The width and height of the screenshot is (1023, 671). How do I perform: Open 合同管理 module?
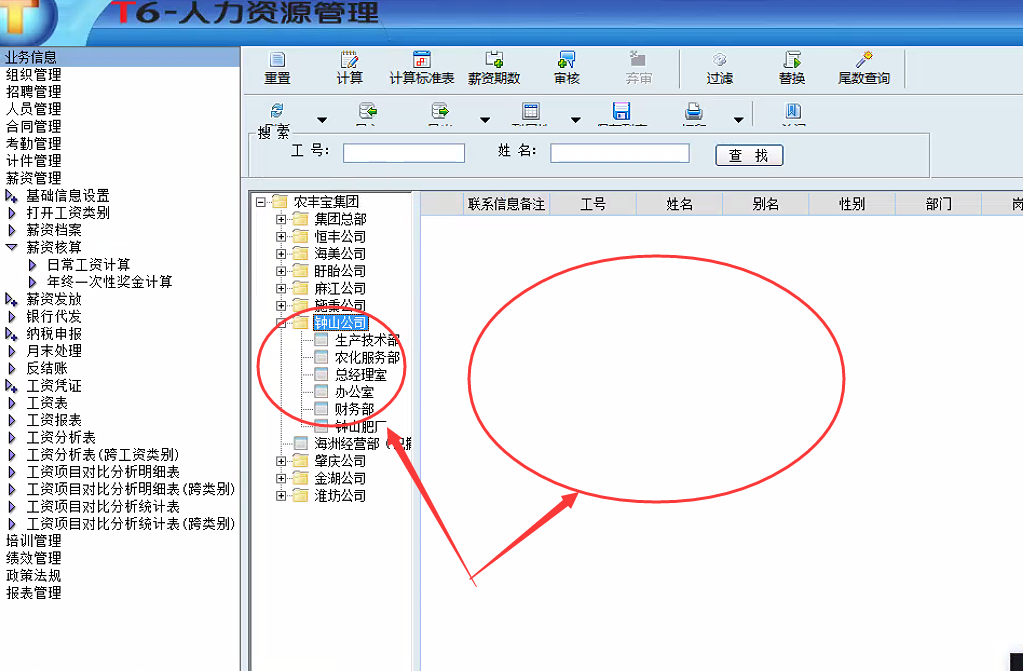(x=33, y=127)
